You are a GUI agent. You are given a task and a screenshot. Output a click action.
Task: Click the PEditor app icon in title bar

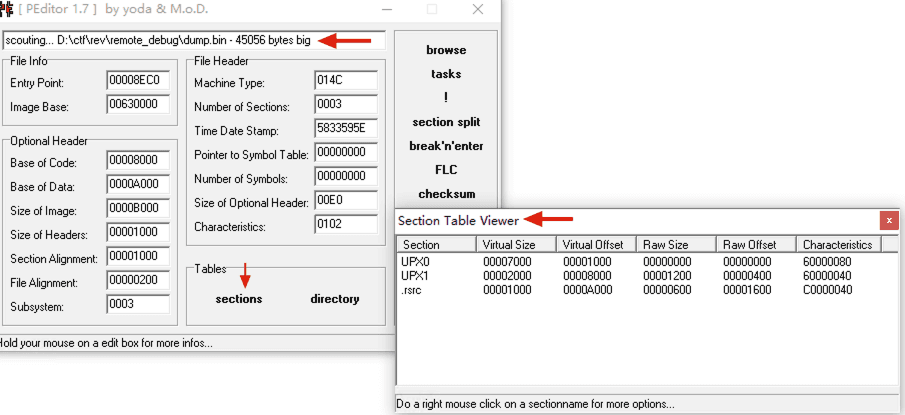click(7, 9)
